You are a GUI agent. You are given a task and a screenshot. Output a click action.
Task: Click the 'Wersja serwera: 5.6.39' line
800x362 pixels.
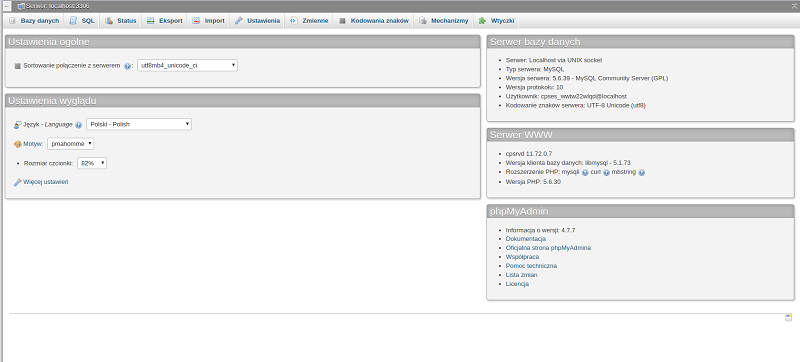[587, 79]
